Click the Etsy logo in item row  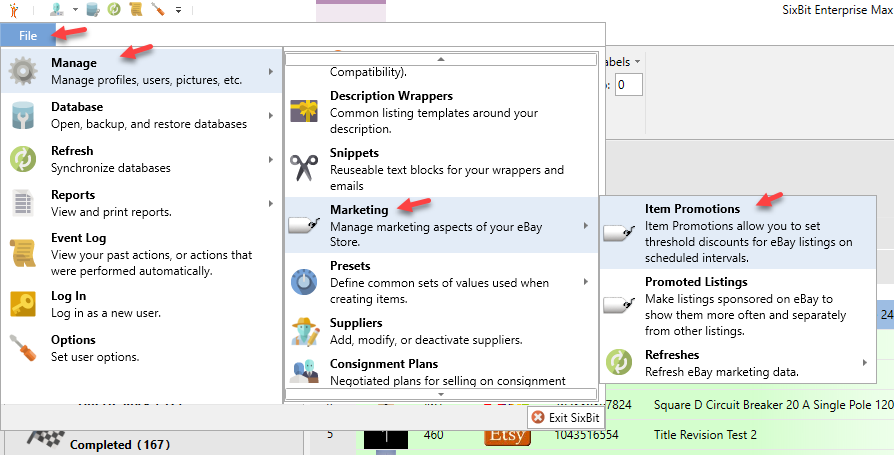coord(507,435)
